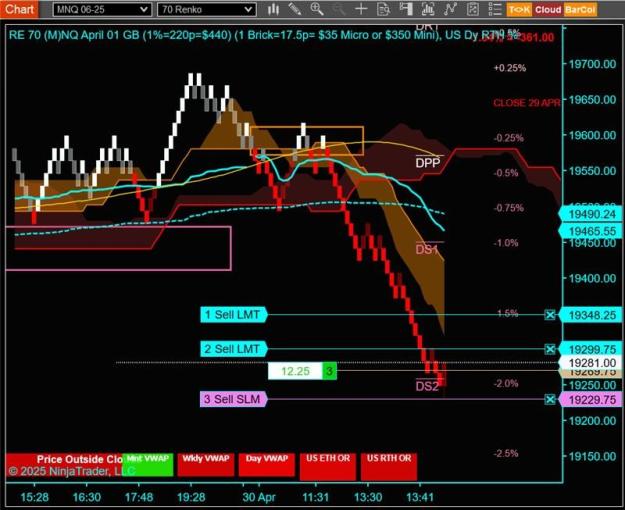Click the 2 Sell LMT order label
The image size is (625, 510).
coord(234,349)
